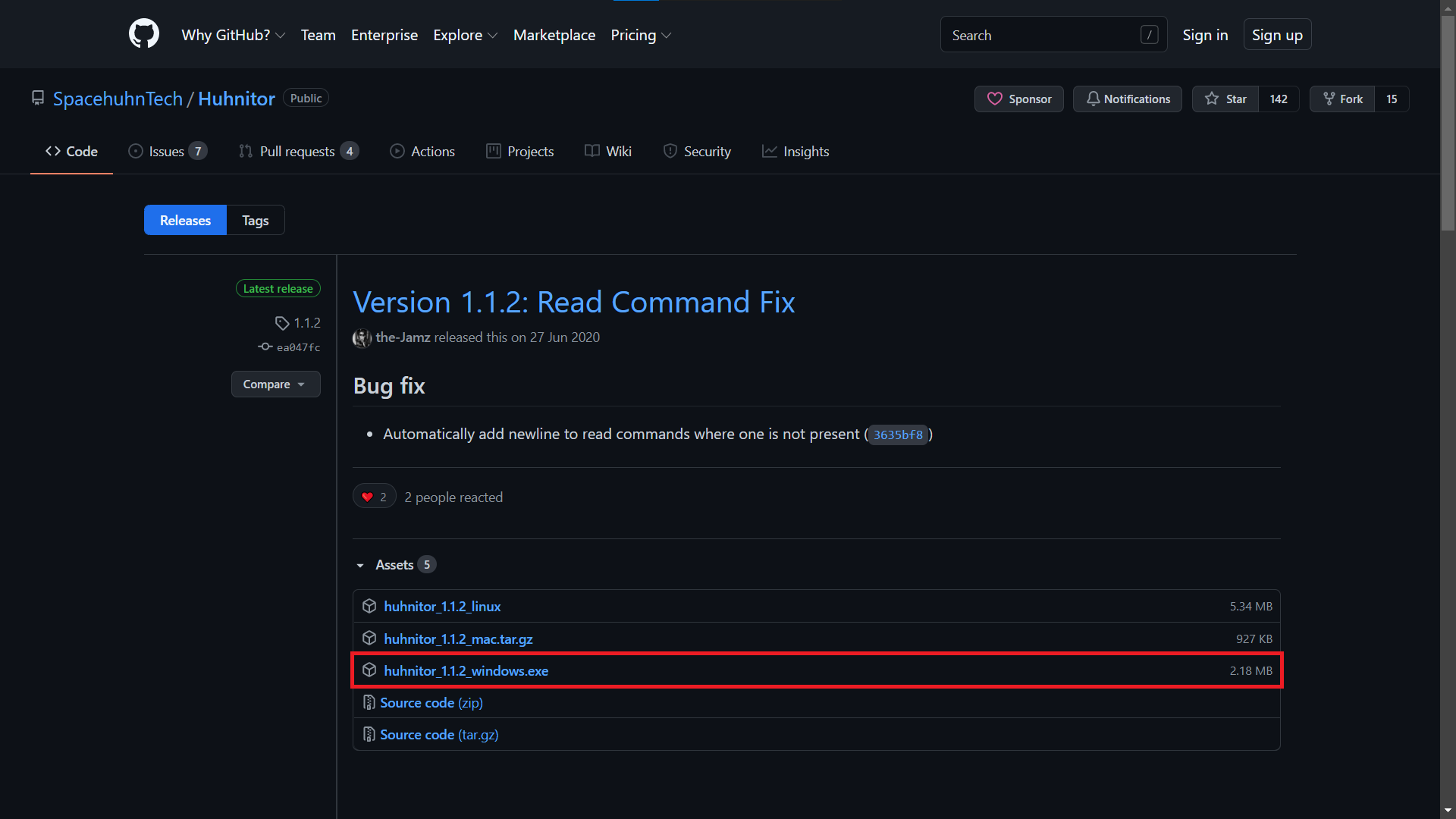Click the fork icon on the Fork button
The height and width of the screenshot is (819, 1456).
1329,99
